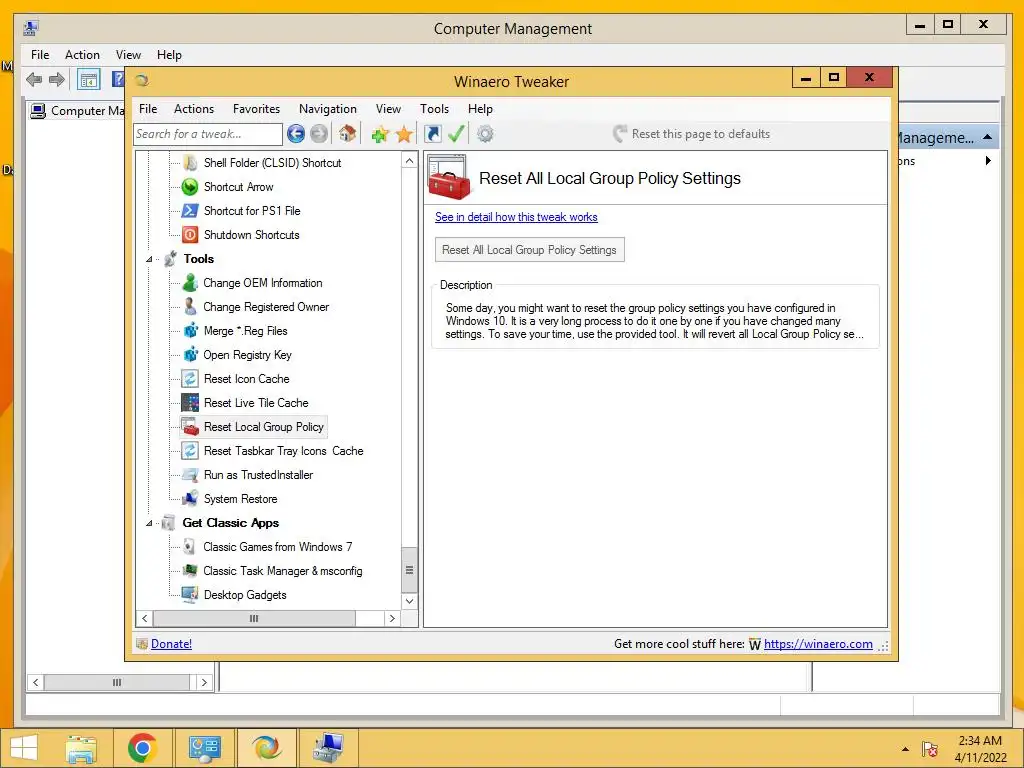This screenshot has height=768, width=1024.
Task: Open the Actions menu in Winaero Tweaker
Action: (x=194, y=109)
